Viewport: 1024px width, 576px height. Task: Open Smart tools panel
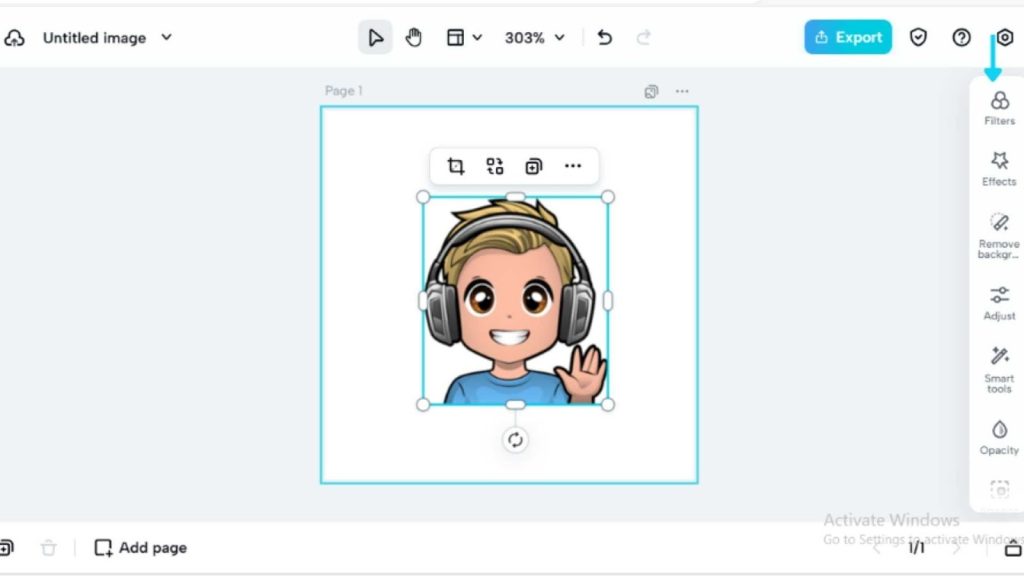(x=999, y=368)
